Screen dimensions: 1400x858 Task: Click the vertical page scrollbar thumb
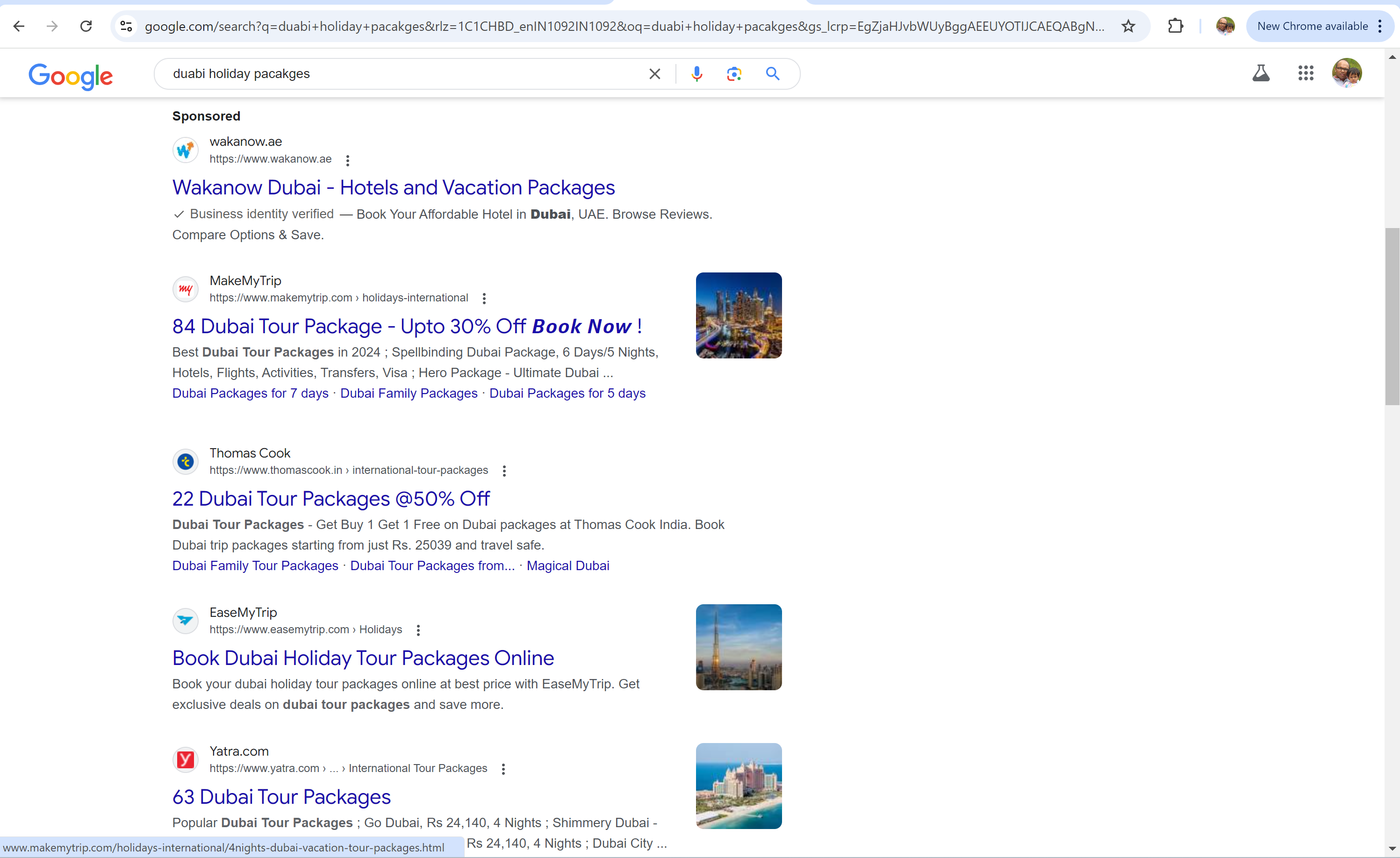[x=1392, y=316]
